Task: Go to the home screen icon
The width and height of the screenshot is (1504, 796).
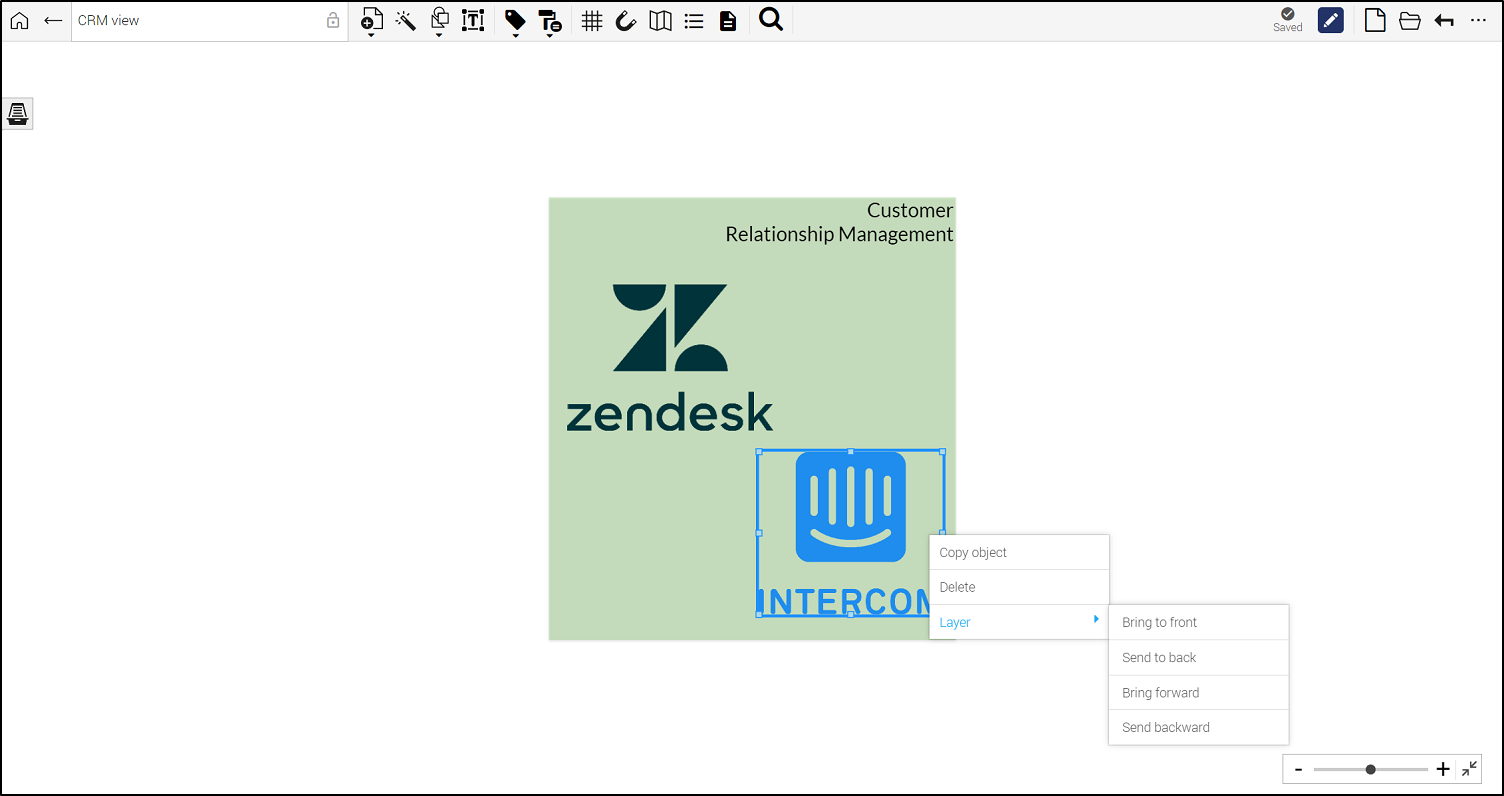Action: pos(20,20)
